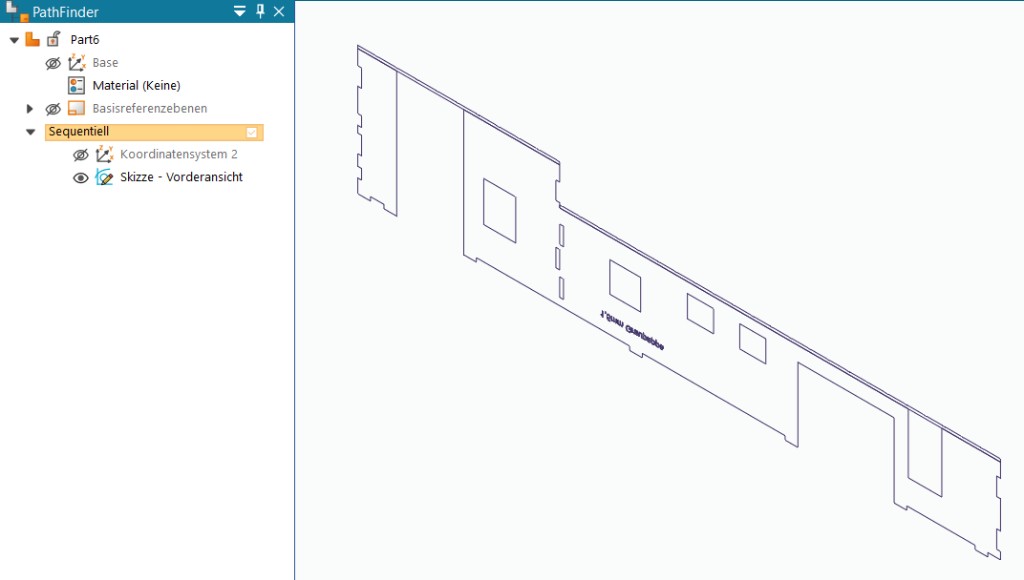Select Material (Keine) in the tree

click(136, 86)
